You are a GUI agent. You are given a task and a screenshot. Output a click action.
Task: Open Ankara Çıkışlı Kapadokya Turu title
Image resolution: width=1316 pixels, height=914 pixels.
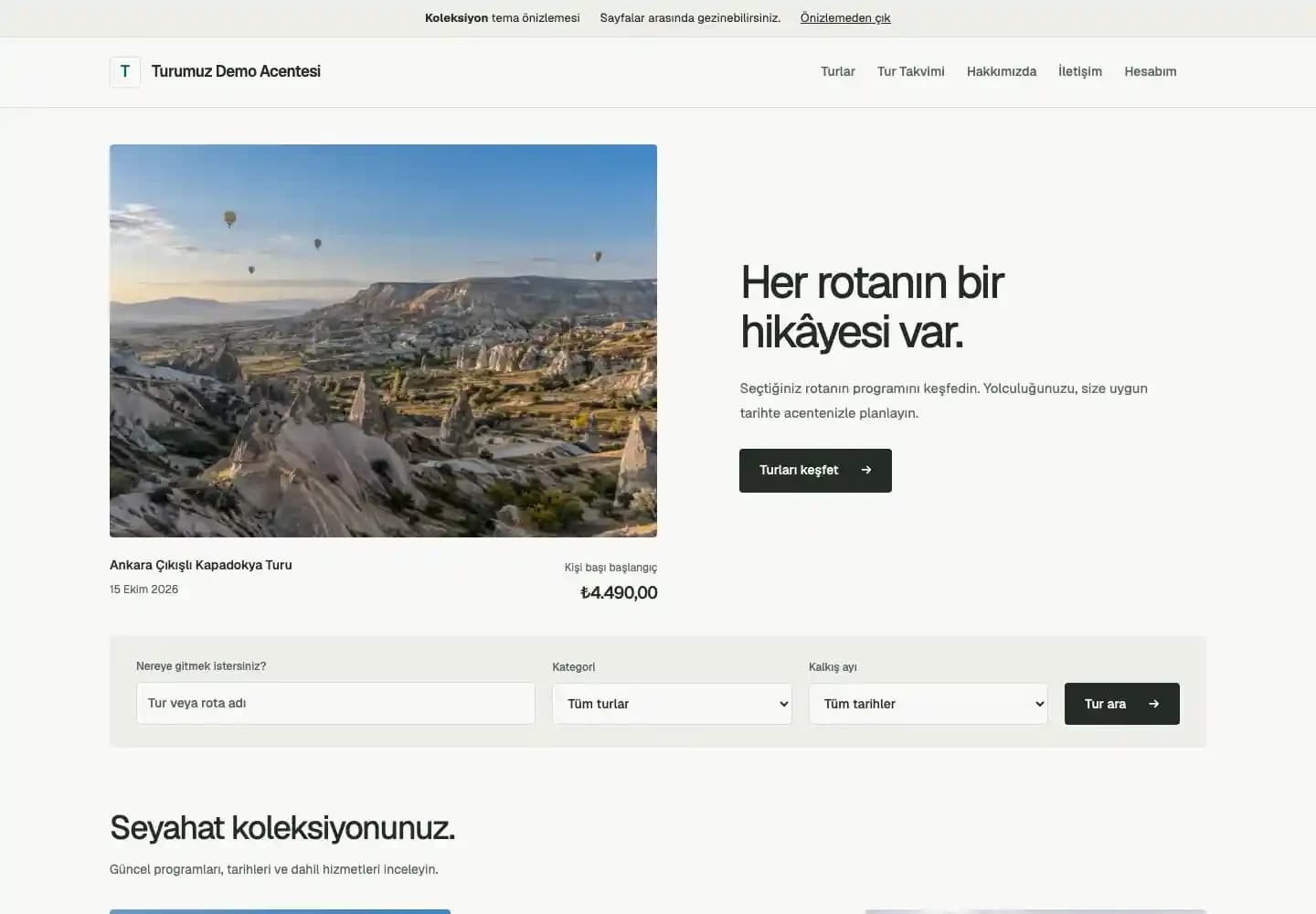click(x=201, y=565)
